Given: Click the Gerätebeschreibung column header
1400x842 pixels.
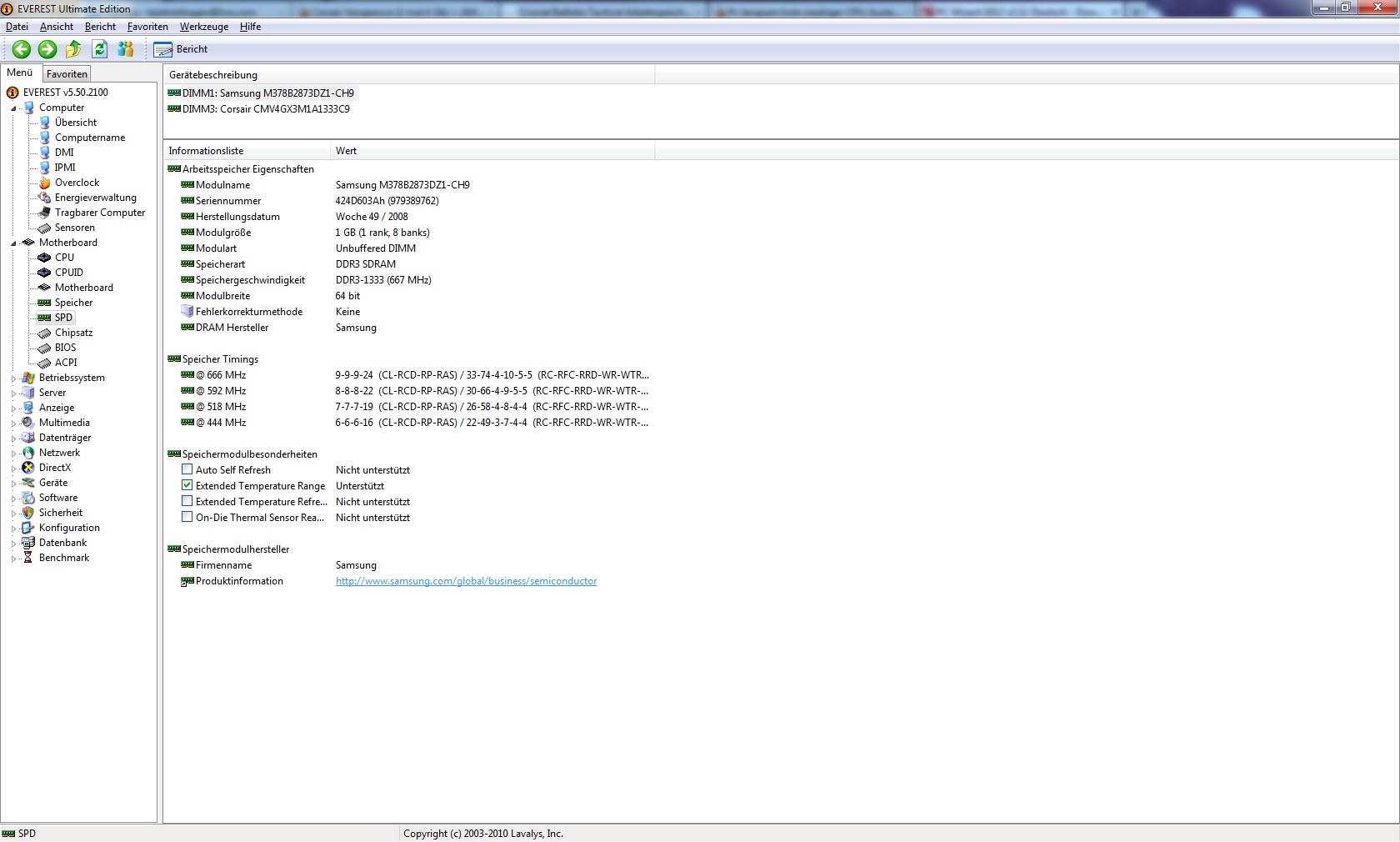Looking at the screenshot, I should (x=408, y=75).
